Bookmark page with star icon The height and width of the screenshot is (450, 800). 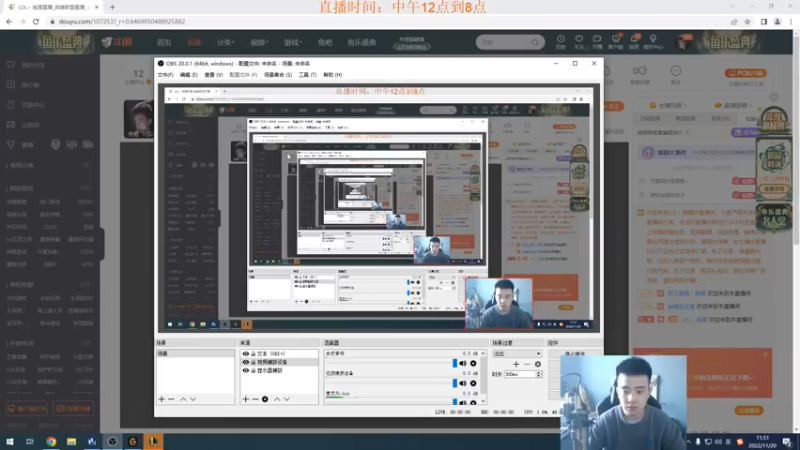(747, 21)
